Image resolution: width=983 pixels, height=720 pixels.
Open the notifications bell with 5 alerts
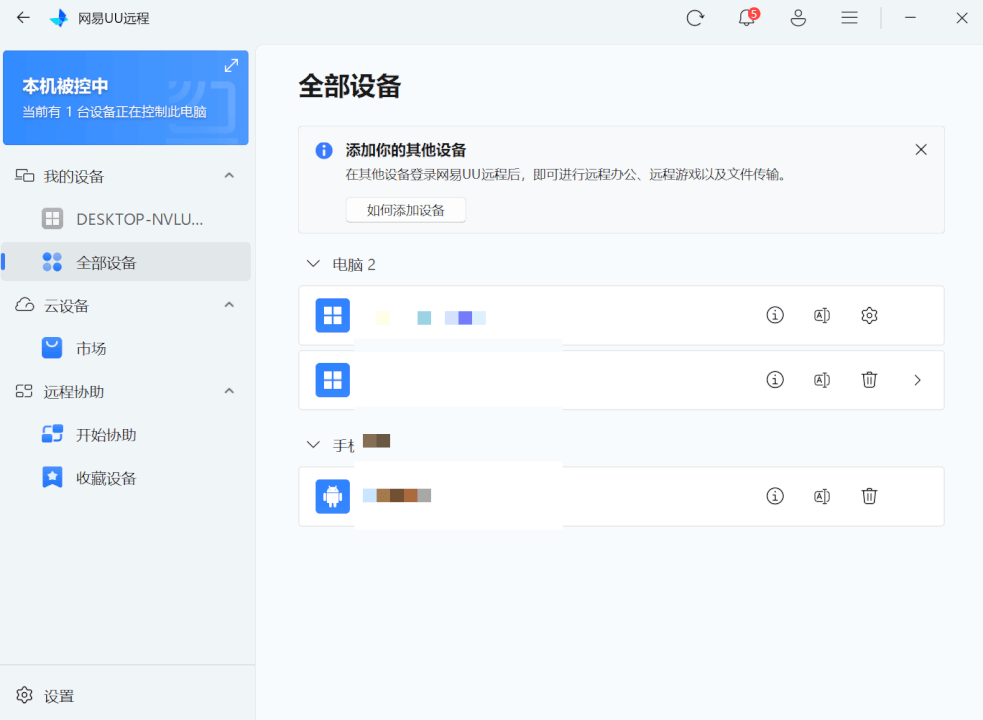(x=746, y=17)
